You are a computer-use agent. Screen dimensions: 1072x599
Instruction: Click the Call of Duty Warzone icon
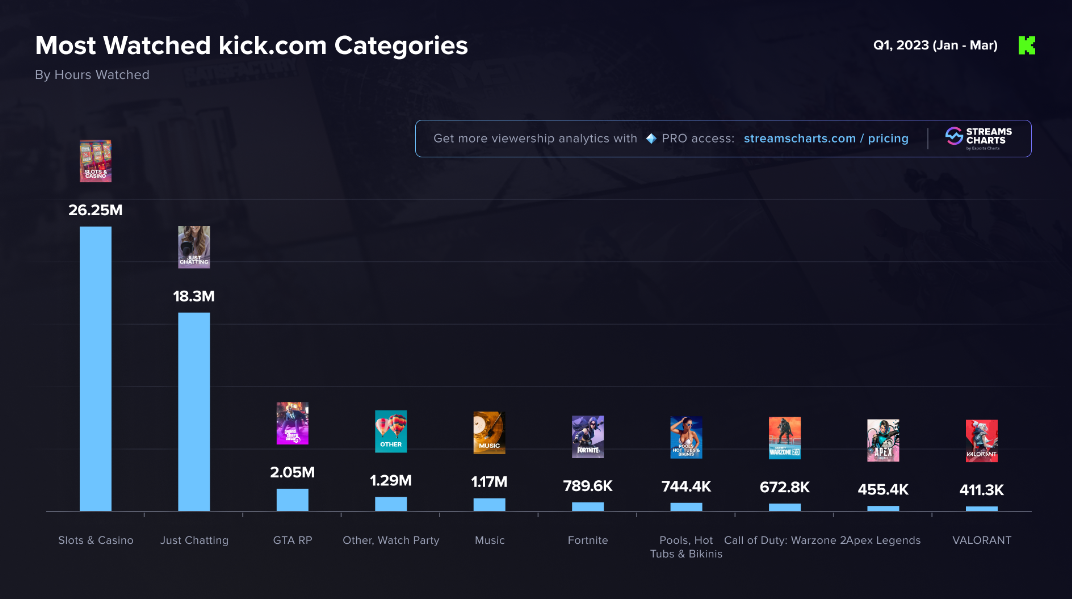coord(784,438)
